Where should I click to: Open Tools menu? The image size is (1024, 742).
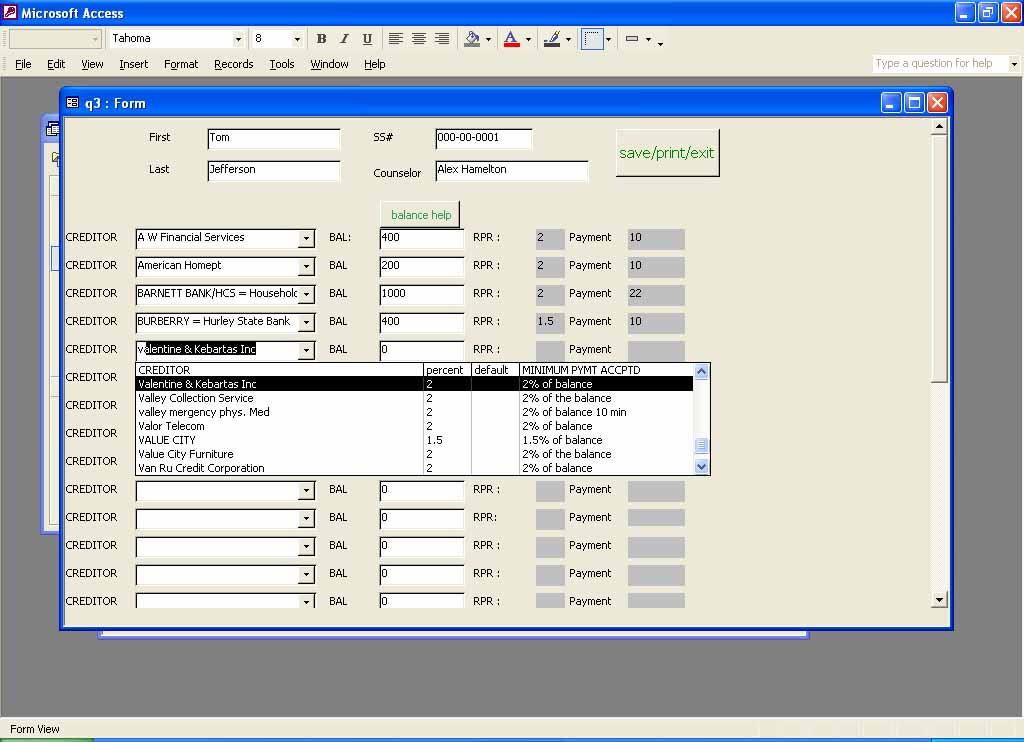click(x=281, y=64)
